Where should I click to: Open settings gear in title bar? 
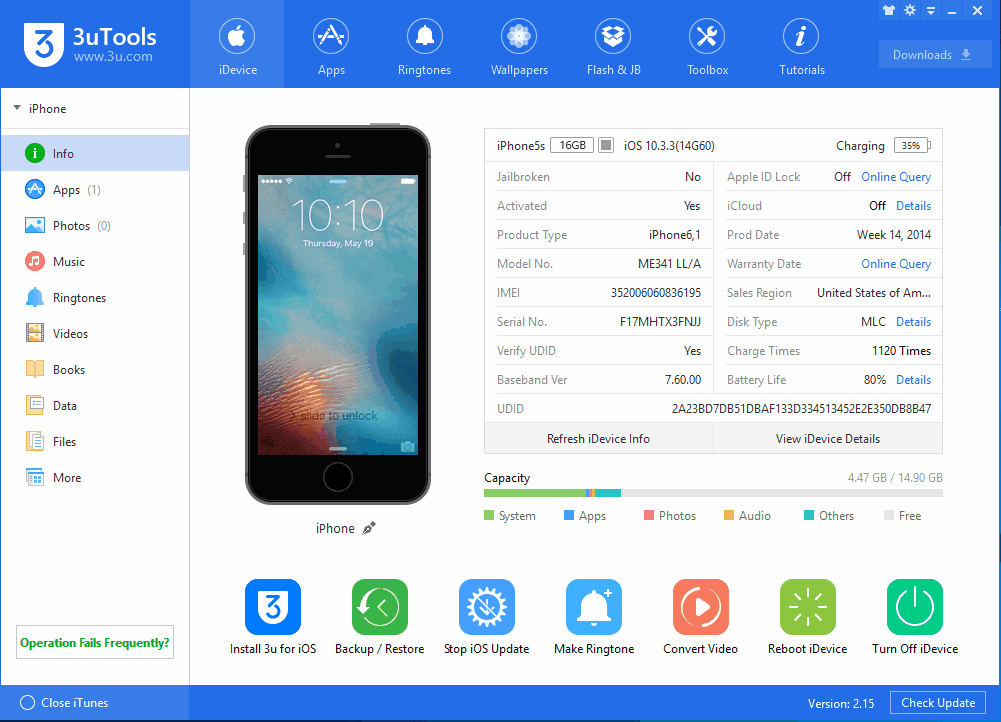click(910, 10)
